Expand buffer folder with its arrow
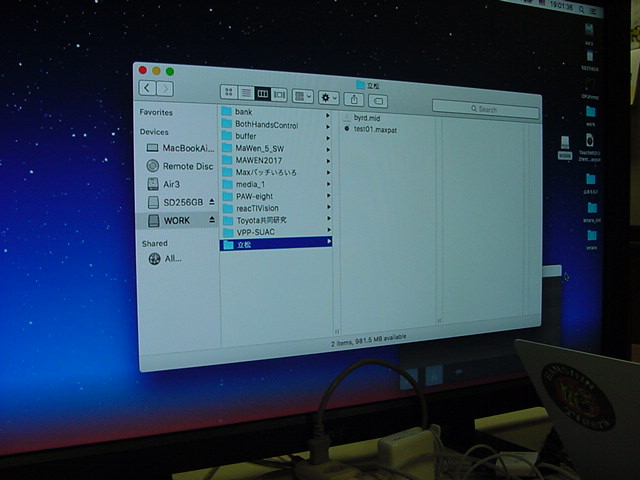This screenshot has height=480, width=640. tap(327, 138)
